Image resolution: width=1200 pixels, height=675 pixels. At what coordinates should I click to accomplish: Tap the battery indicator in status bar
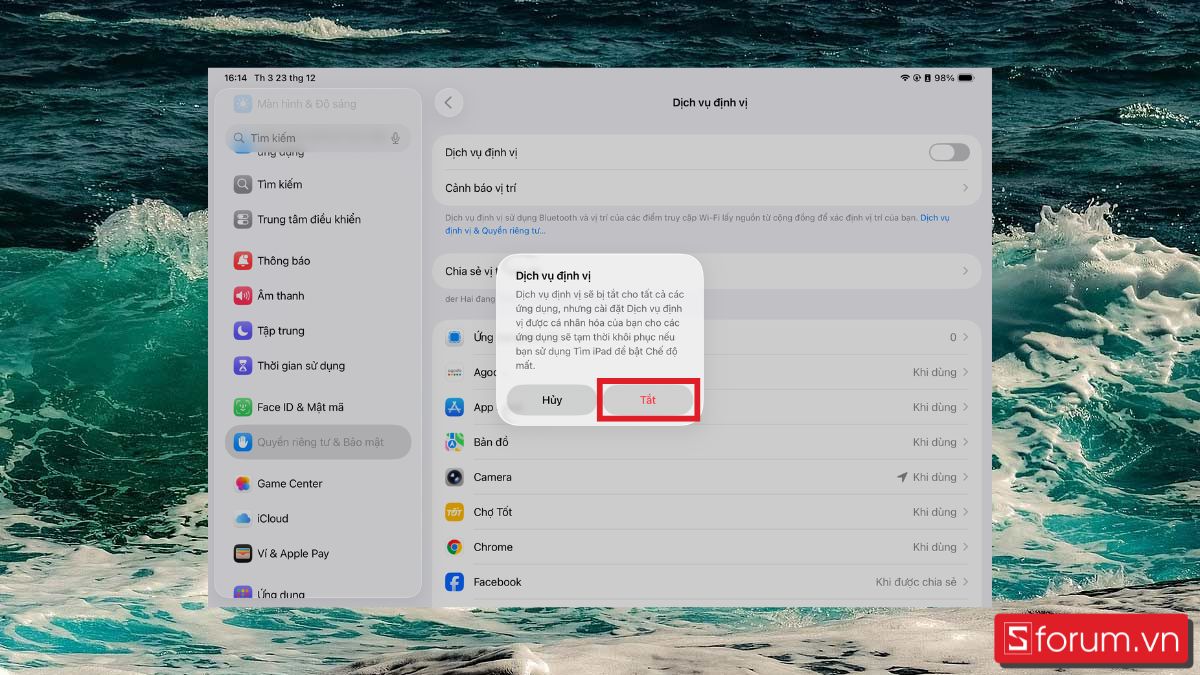point(965,78)
